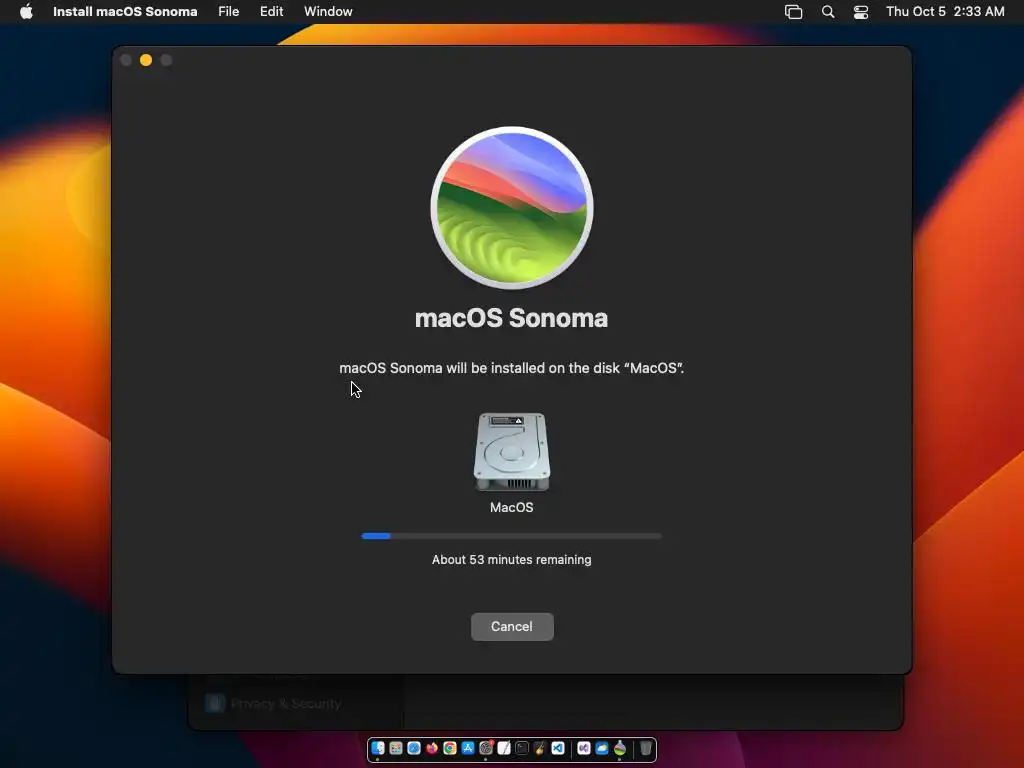Open Terminal from the Dock
This screenshot has width=1024, height=768.
[x=522, y=748]
